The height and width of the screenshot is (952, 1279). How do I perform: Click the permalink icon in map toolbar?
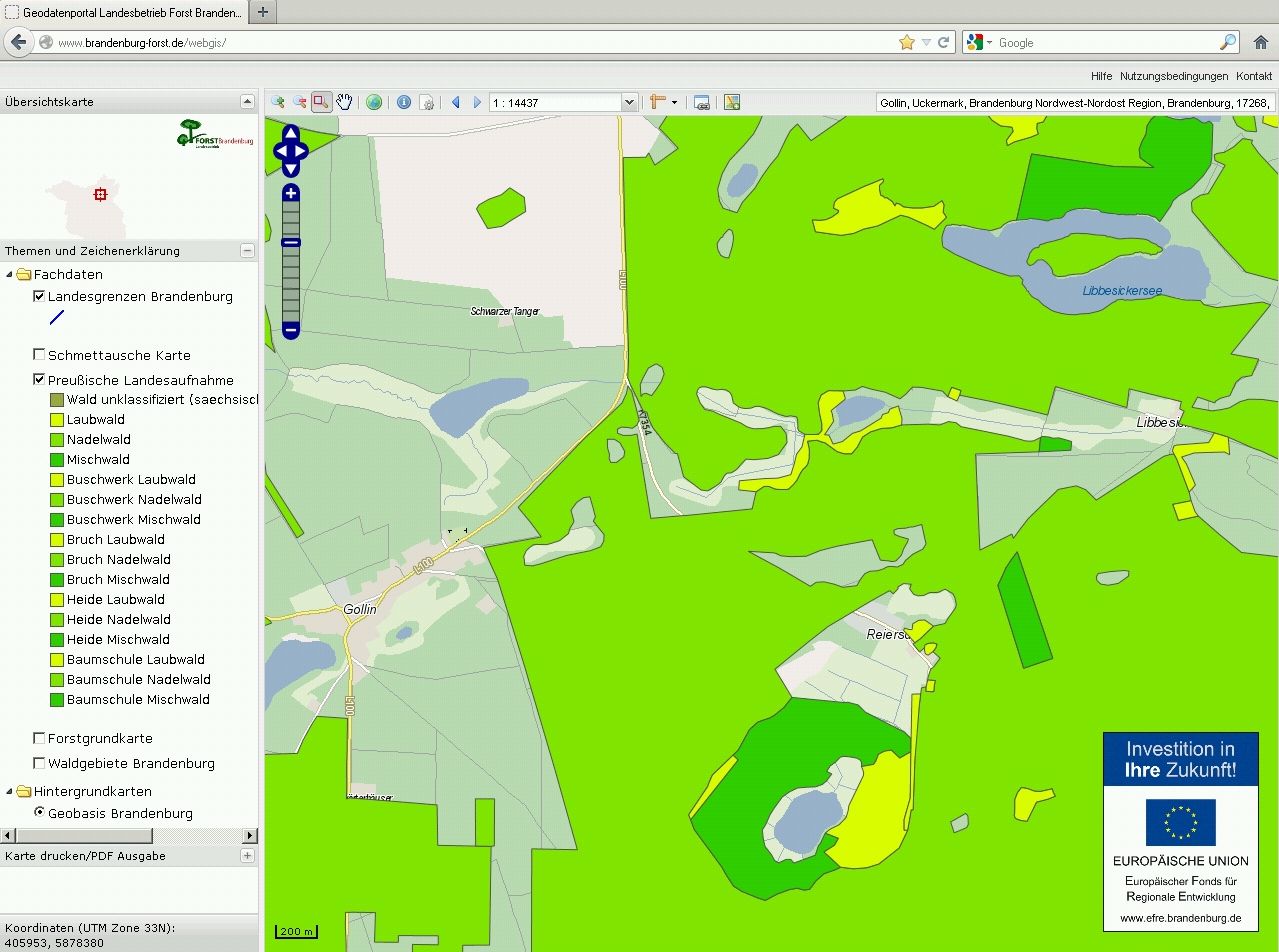[x=702, y=102]
